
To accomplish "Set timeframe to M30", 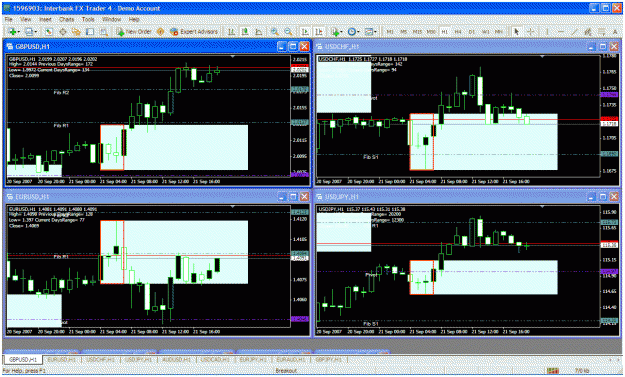I will point(431,31).
